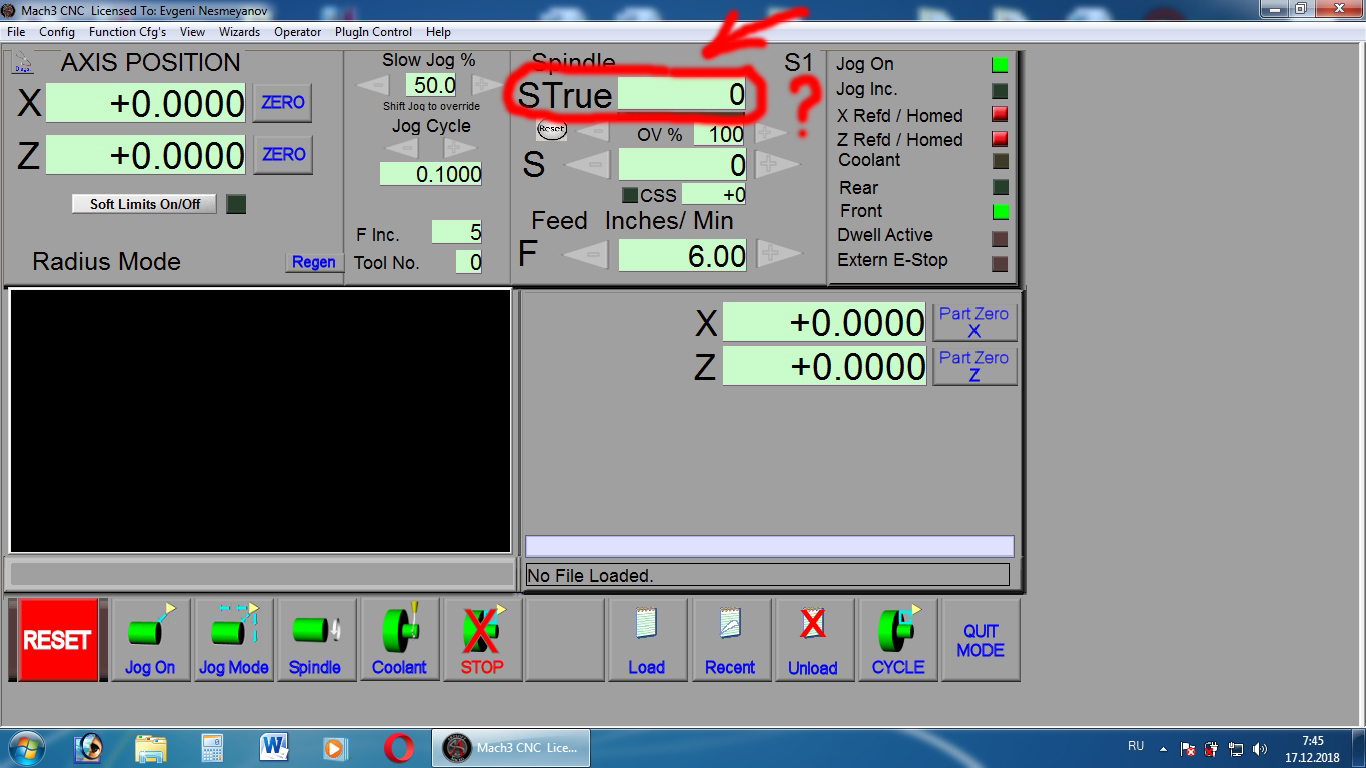Open the PlugIn Control menu
Viewport: 1366px width, 768px height.
coord(373,32)
